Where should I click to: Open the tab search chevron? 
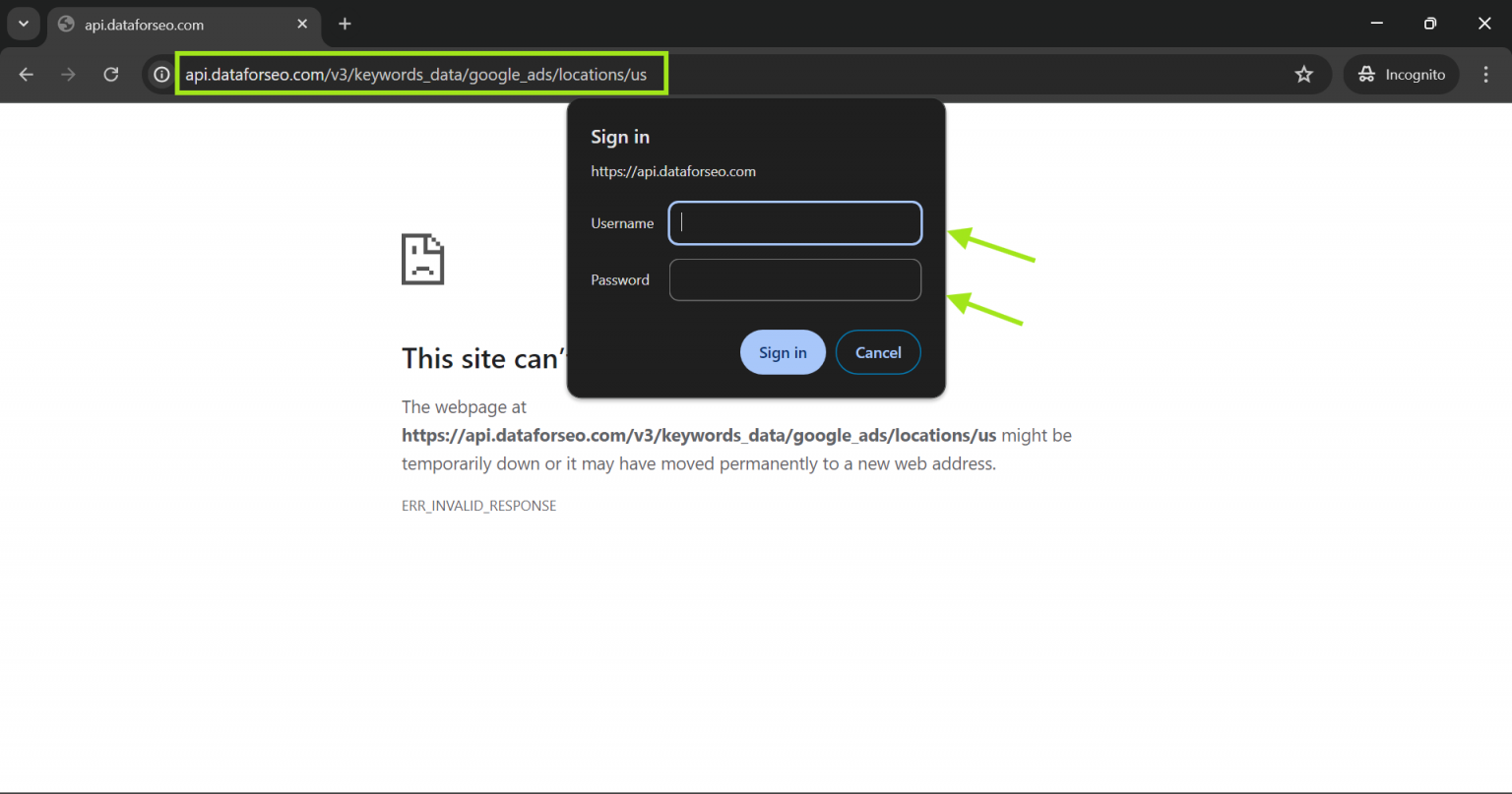[22, 24]
